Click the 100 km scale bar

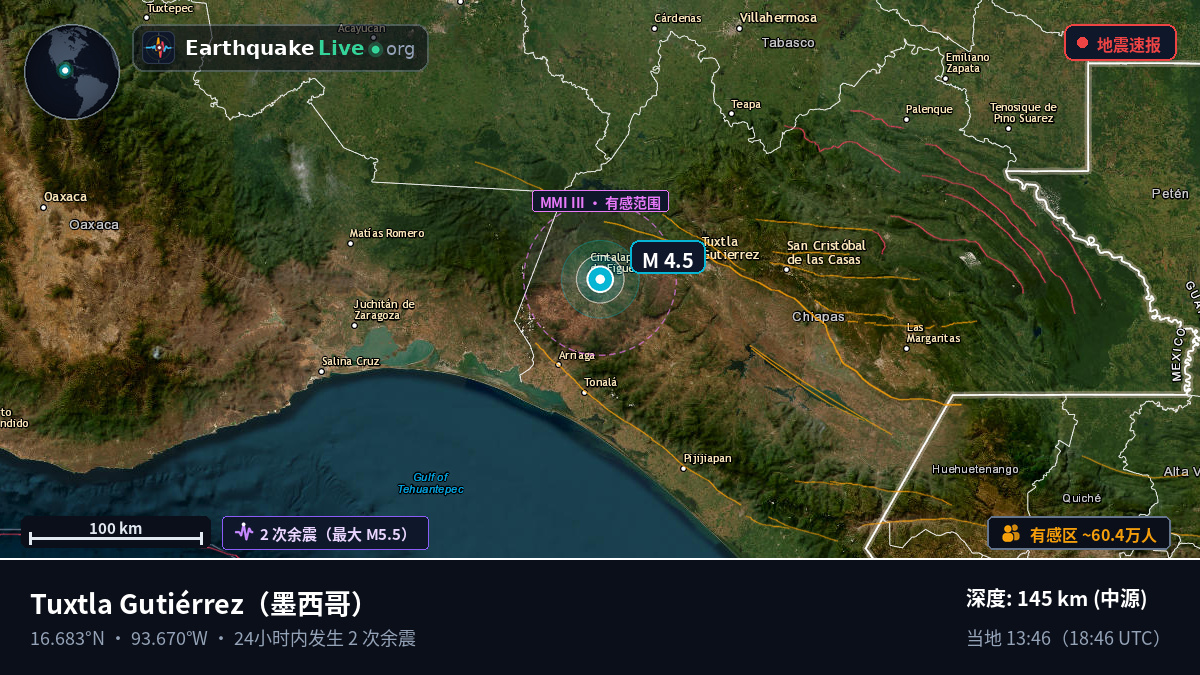coord(116,533)
